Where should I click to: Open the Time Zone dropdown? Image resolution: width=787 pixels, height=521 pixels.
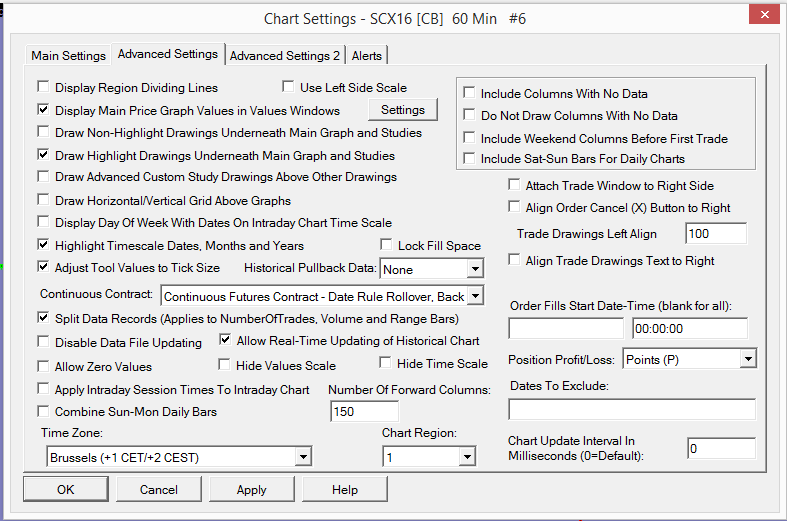(x=303, y=457)
